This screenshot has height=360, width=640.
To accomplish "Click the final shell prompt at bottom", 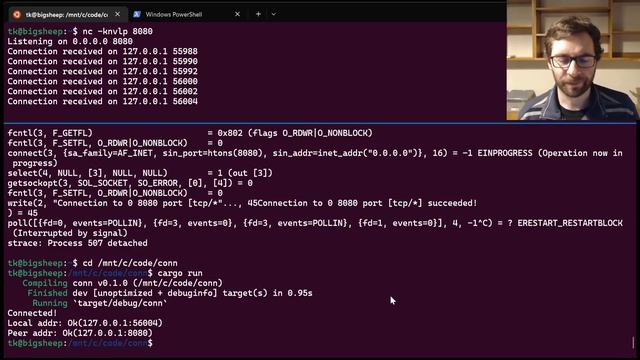I will (x=80, y=343).
